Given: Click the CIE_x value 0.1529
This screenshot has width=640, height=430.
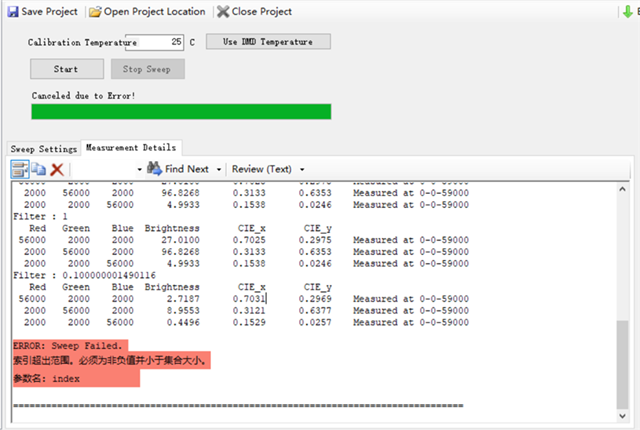Looking at the screenshot, I should (249, 322).
